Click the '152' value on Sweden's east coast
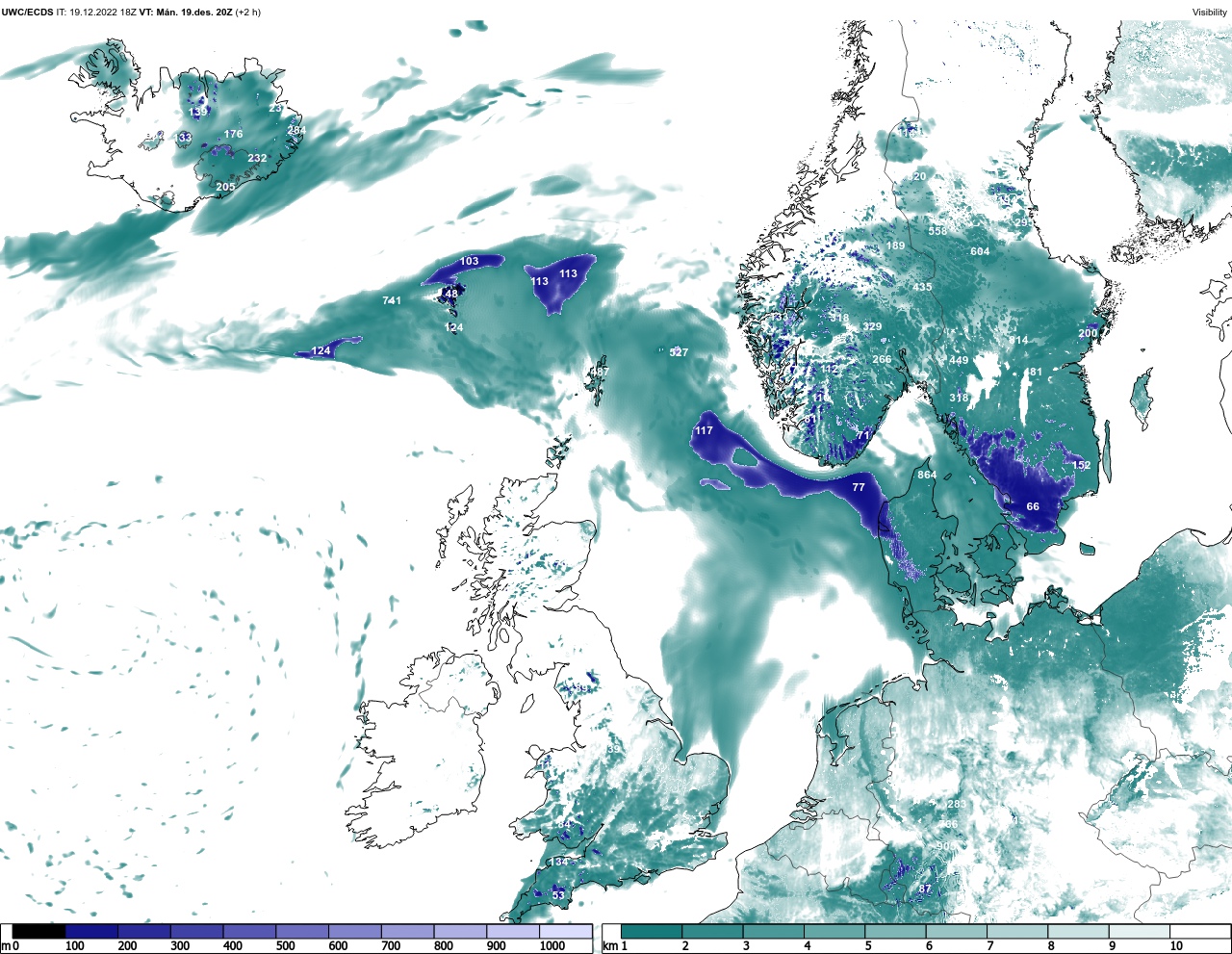The image size is (1232, 954). pos(1082,465)
